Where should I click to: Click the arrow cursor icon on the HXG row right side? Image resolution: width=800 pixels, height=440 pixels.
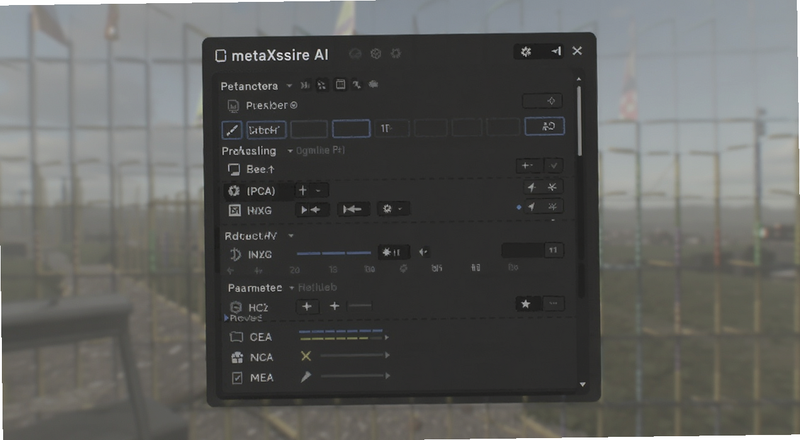(x=532, y=207)
